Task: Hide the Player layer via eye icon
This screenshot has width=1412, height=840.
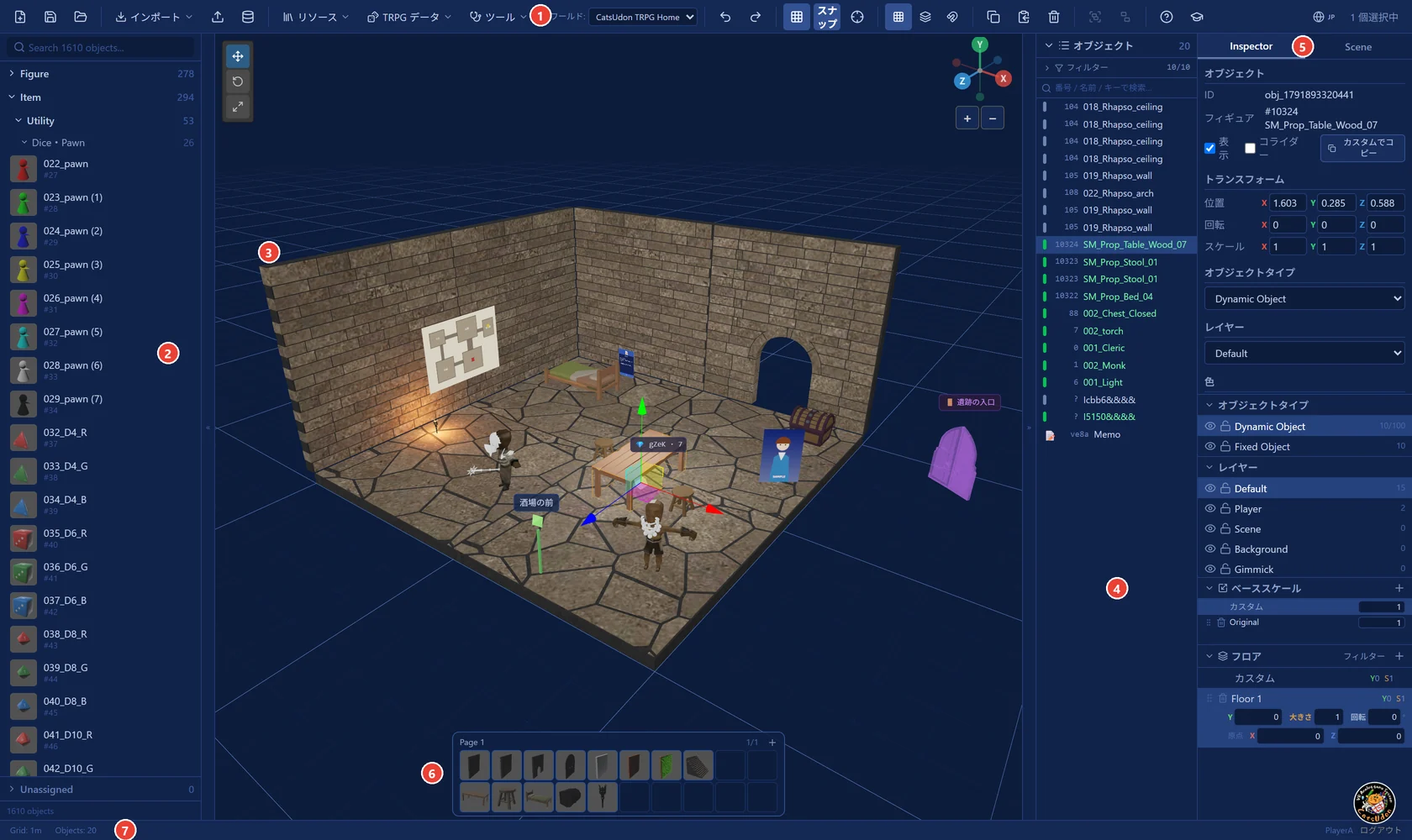Action: (1210, 508)
